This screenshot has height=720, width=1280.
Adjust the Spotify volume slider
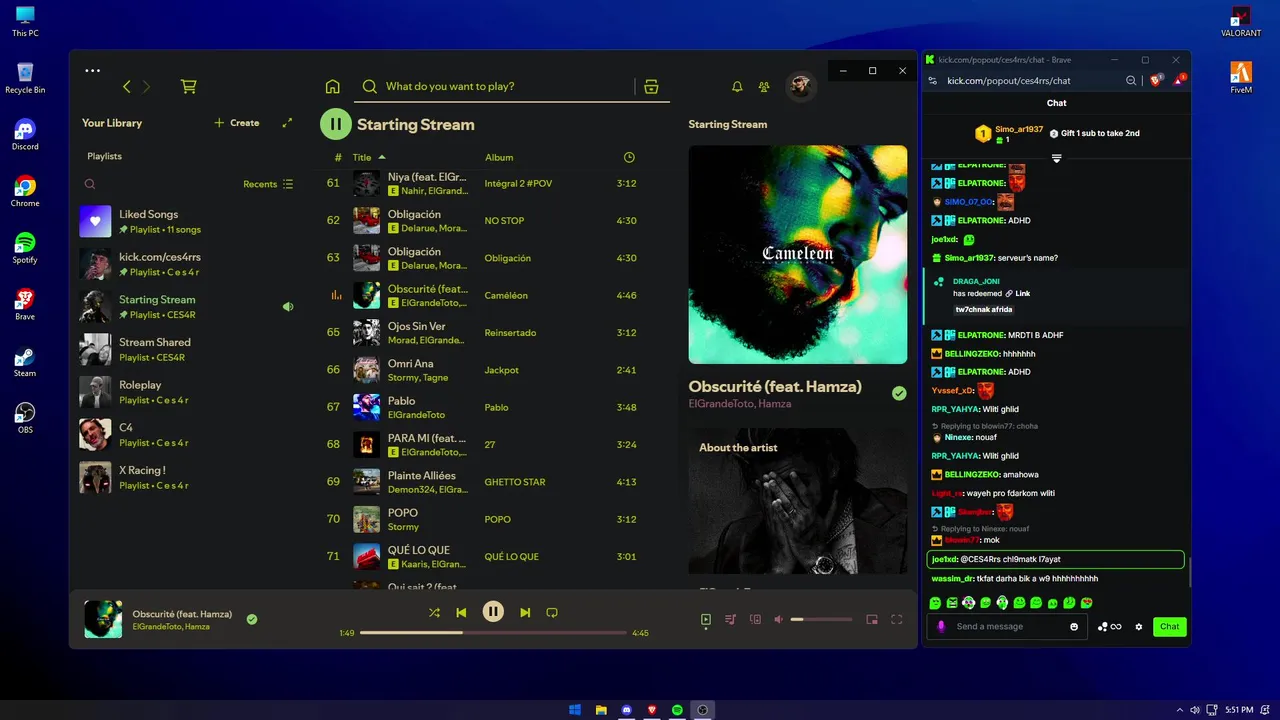click(x=822, y=620)
